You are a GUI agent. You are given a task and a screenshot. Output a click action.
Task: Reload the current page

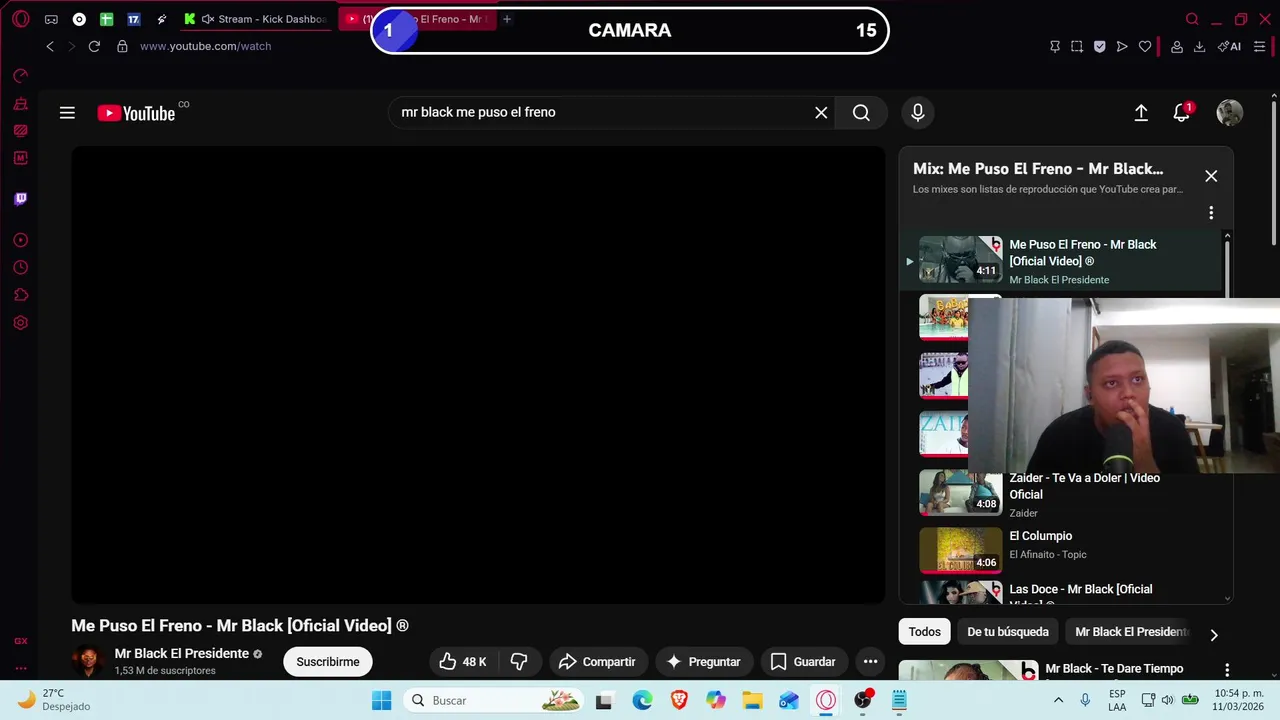point(94,46)
